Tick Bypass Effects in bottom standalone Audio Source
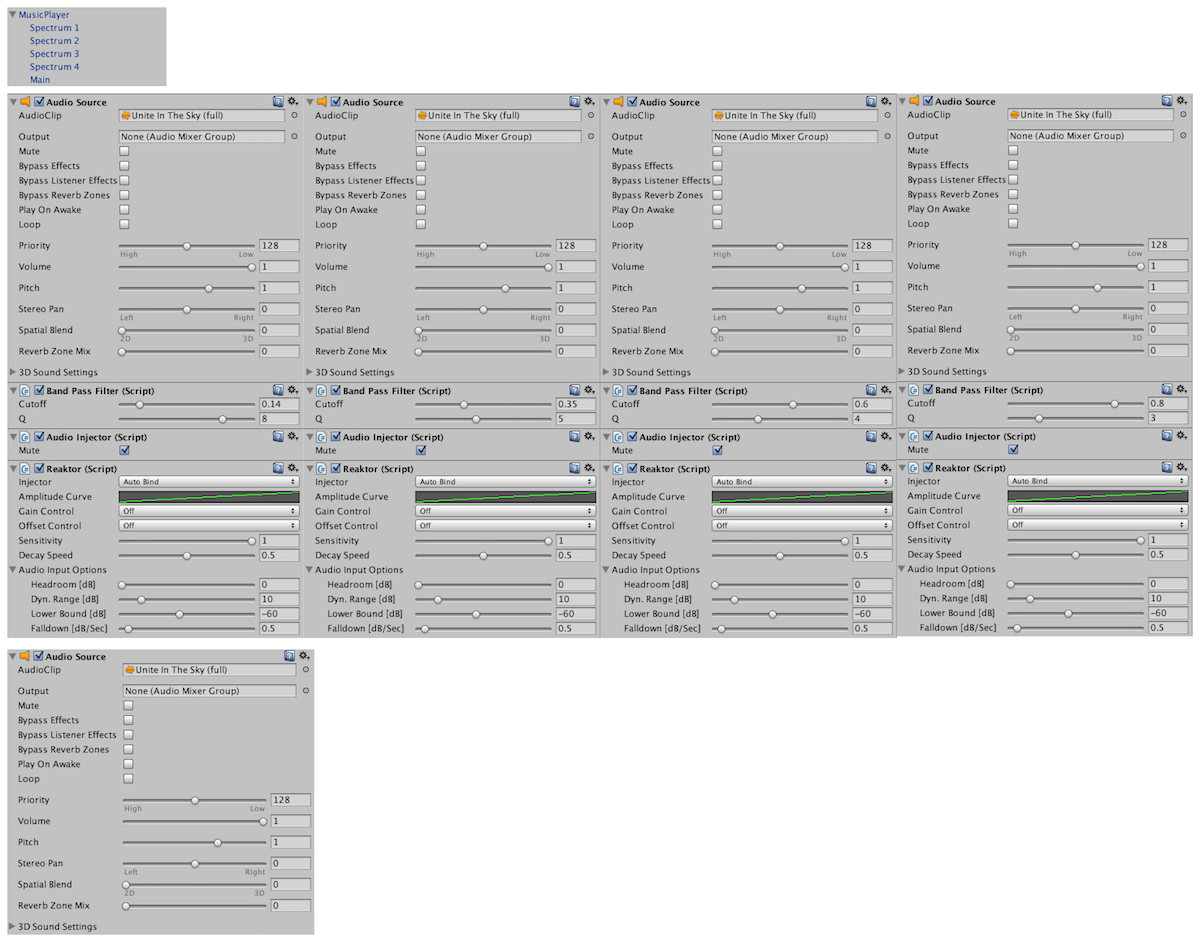This screenshot has height=942, width=1200. (x=128, y=720)
